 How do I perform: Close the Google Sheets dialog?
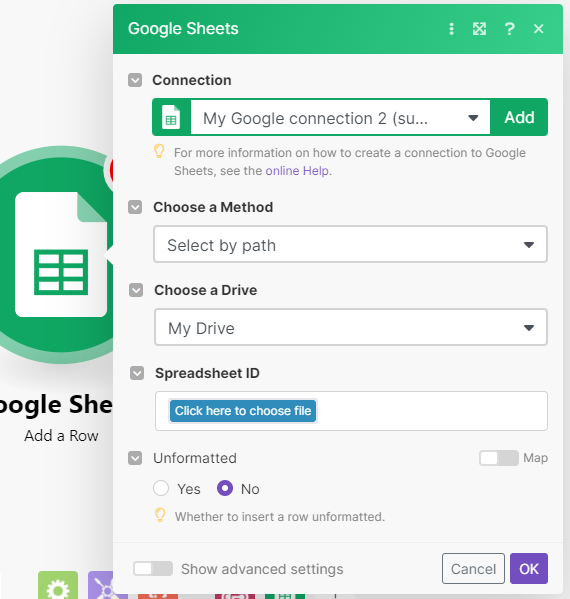coord(539,29)
